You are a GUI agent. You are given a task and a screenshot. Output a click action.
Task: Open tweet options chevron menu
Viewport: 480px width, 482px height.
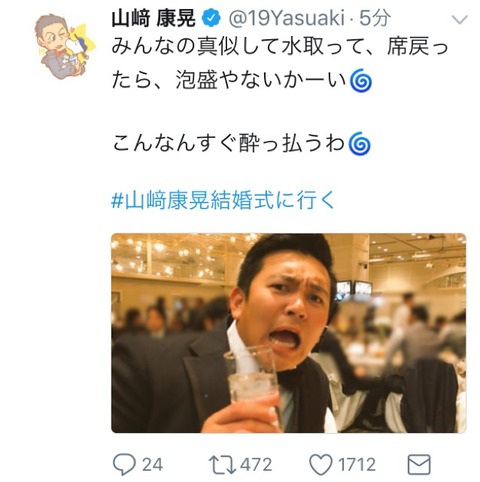460,19
